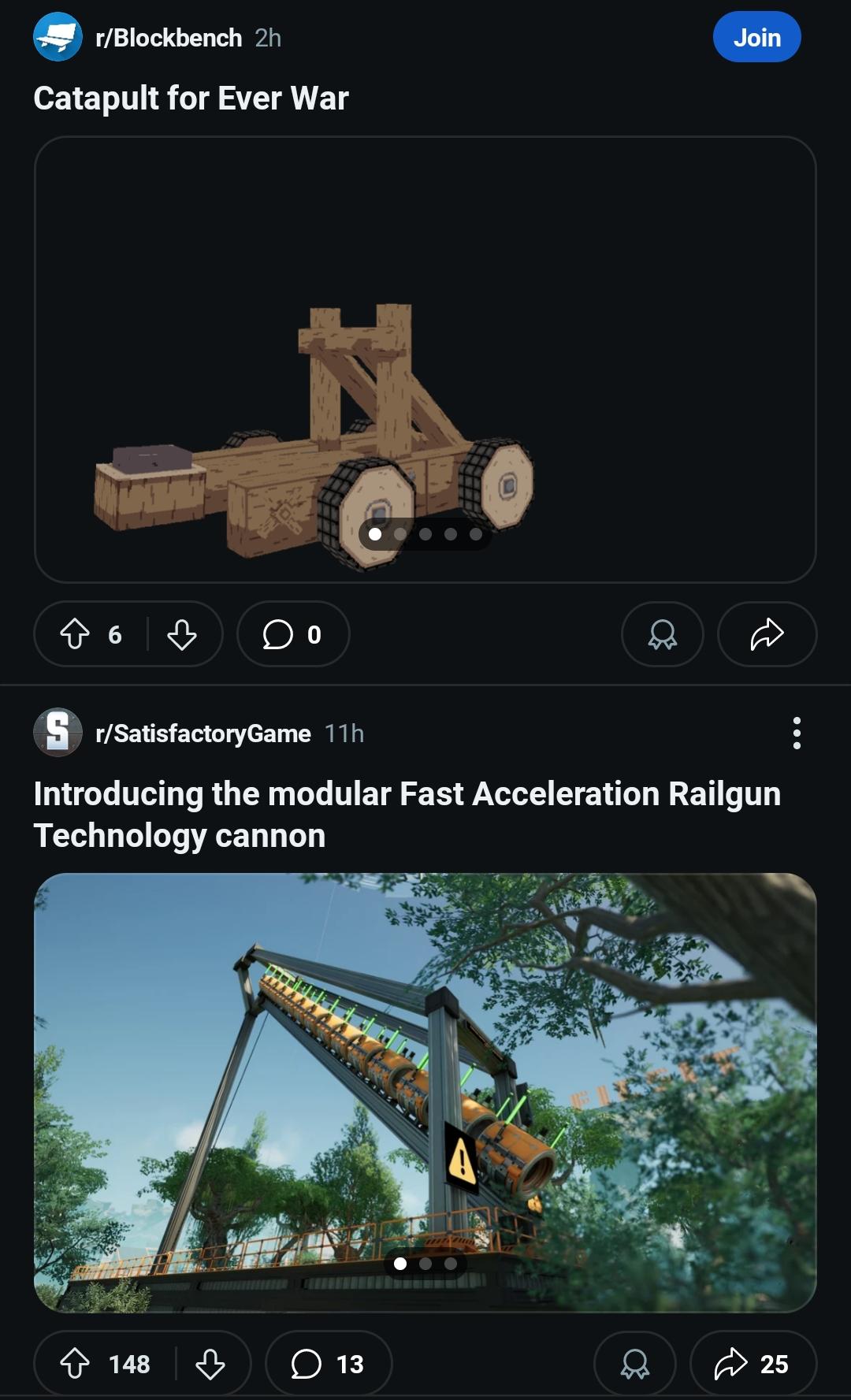The height and width of the screenshot is (1400, 851).
Task: Select second dot in catapult image carousel
Action: point(400,534)
